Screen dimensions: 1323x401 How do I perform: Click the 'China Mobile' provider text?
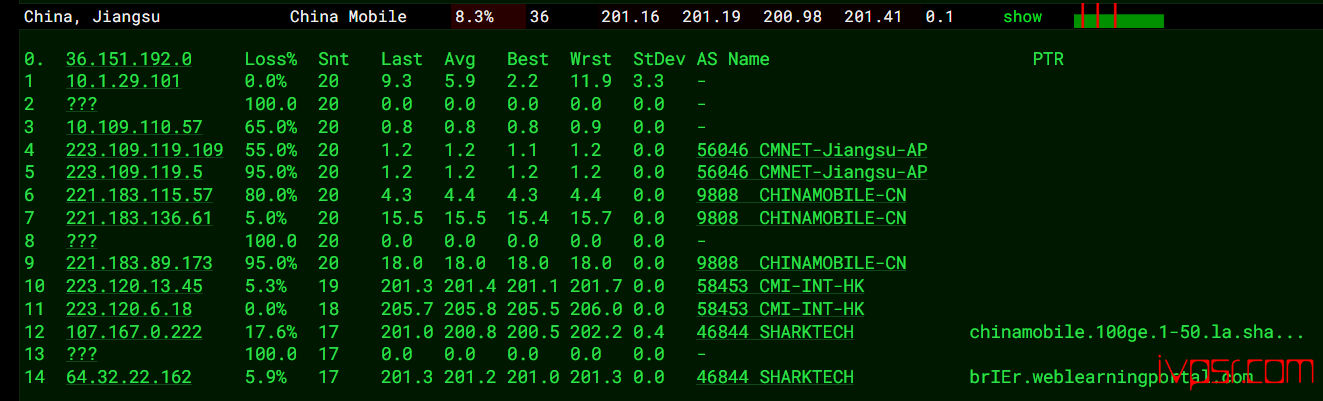(348, 17)
